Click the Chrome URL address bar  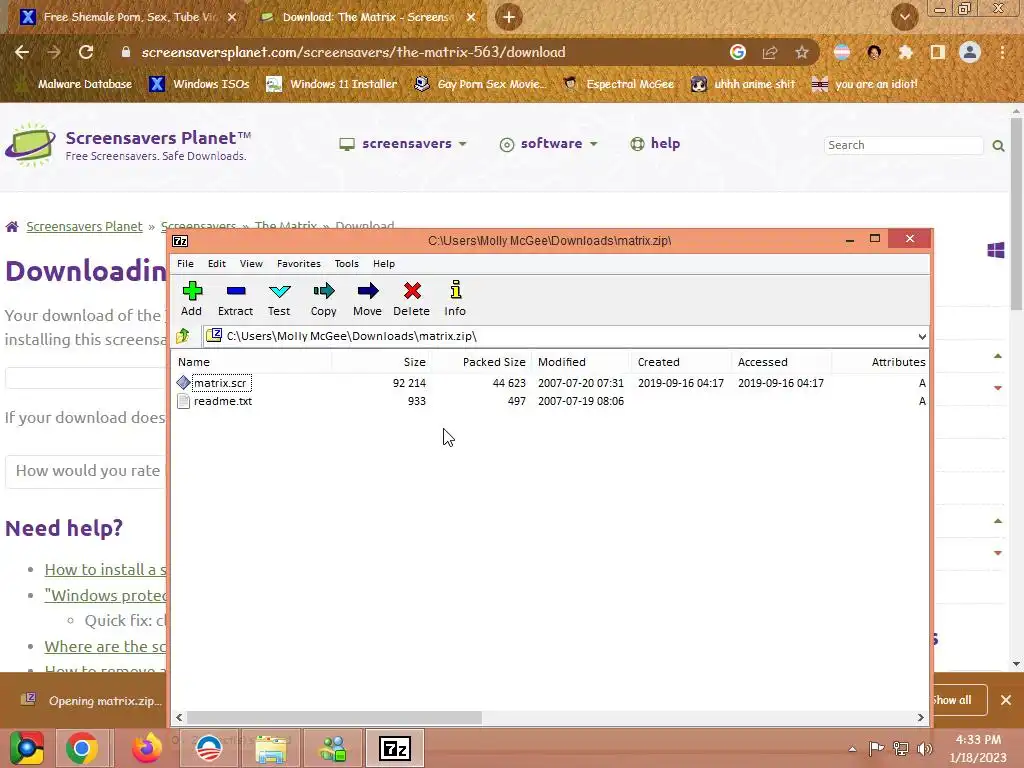418,52
